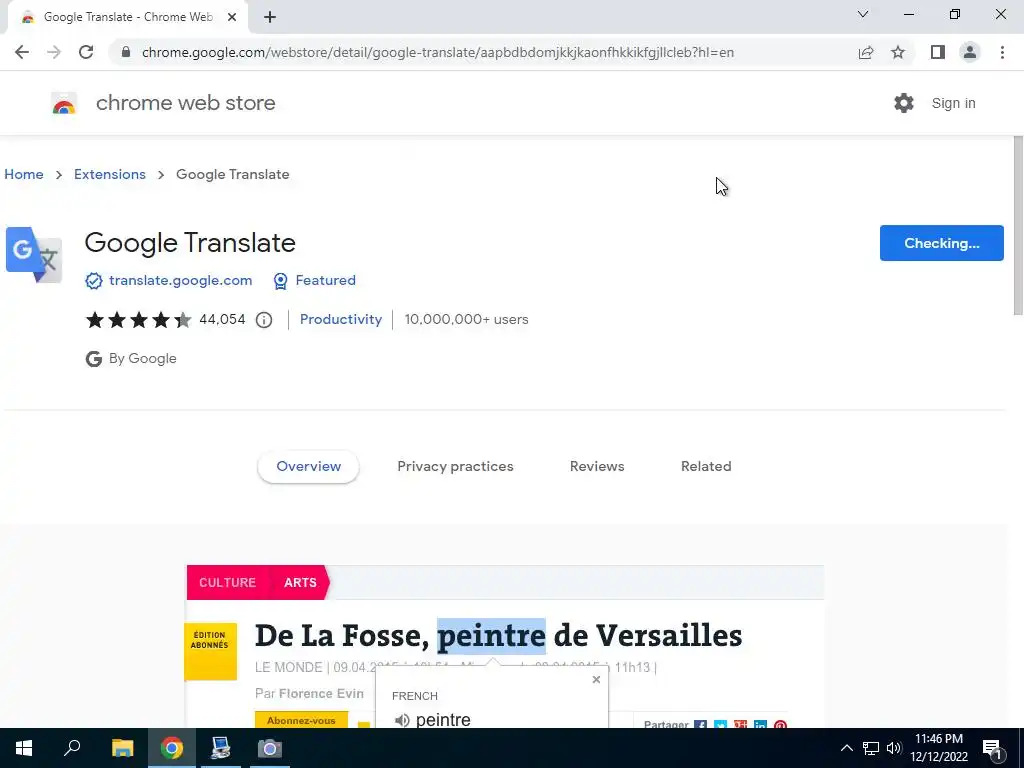Close the French translation popup
Screen dimensions: 1024x768
(x=596, y=679)
